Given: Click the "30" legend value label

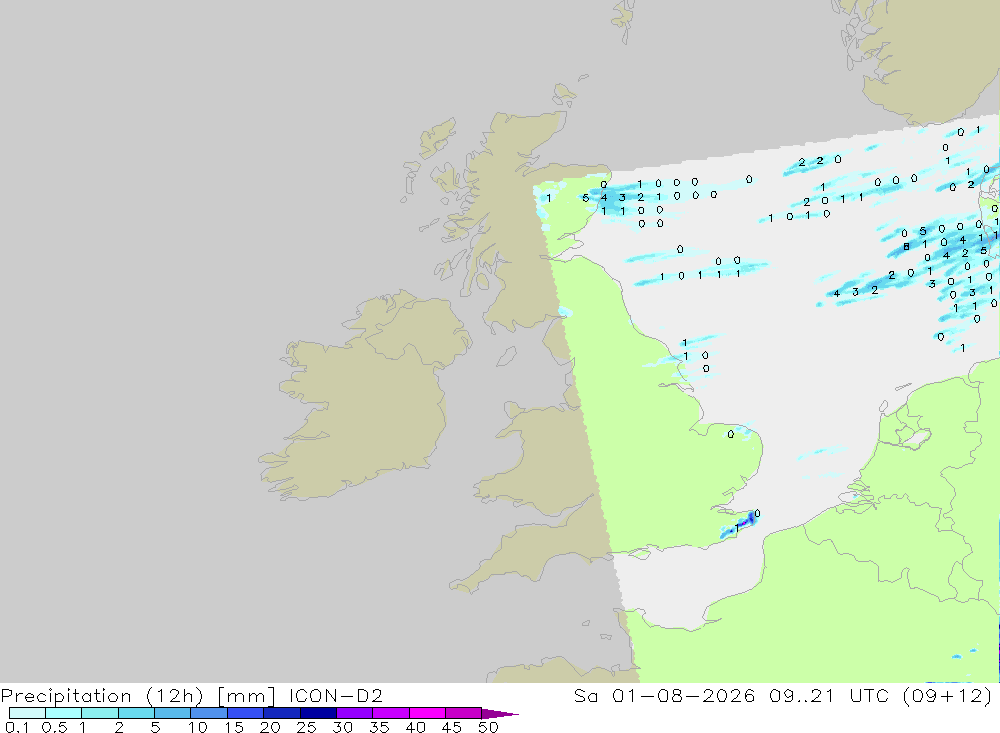Looking at the screenshot, I should pos(342,727).
